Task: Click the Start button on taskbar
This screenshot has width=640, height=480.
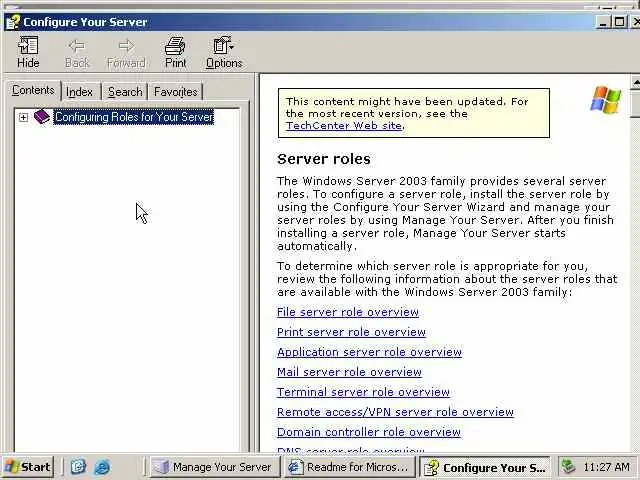Action: click(x=28, y=467)
